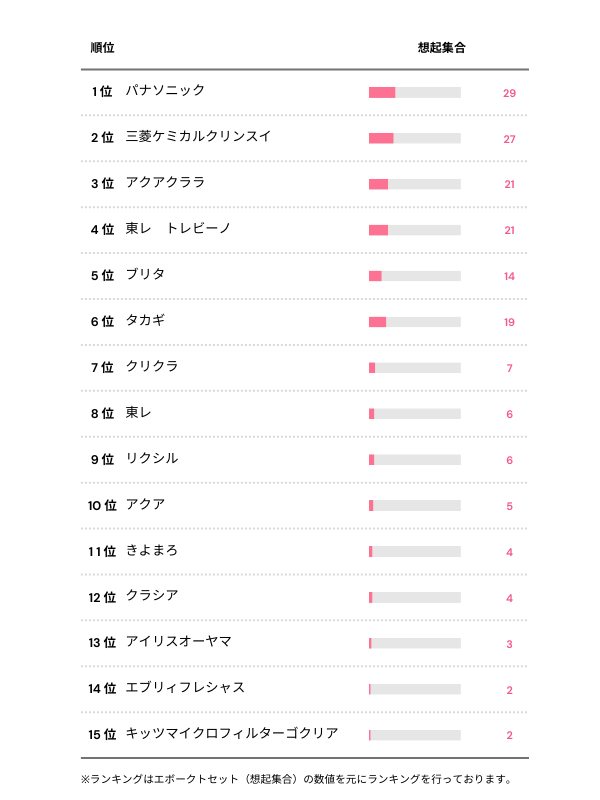Click the パナソニック brand name
The height and width of the screenshot is (800, 600).
(x=165, y=91)
